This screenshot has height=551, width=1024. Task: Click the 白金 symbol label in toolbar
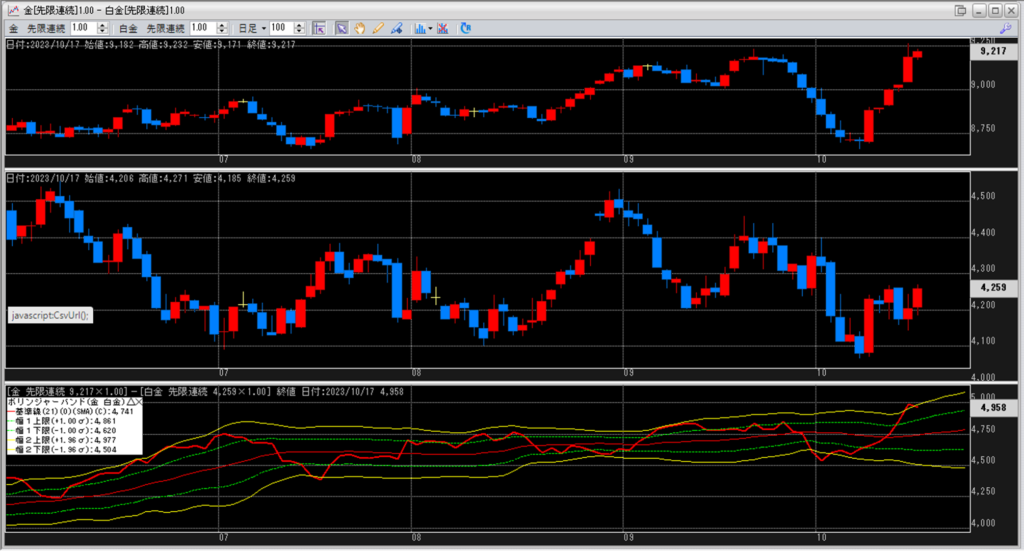[131, 28]
